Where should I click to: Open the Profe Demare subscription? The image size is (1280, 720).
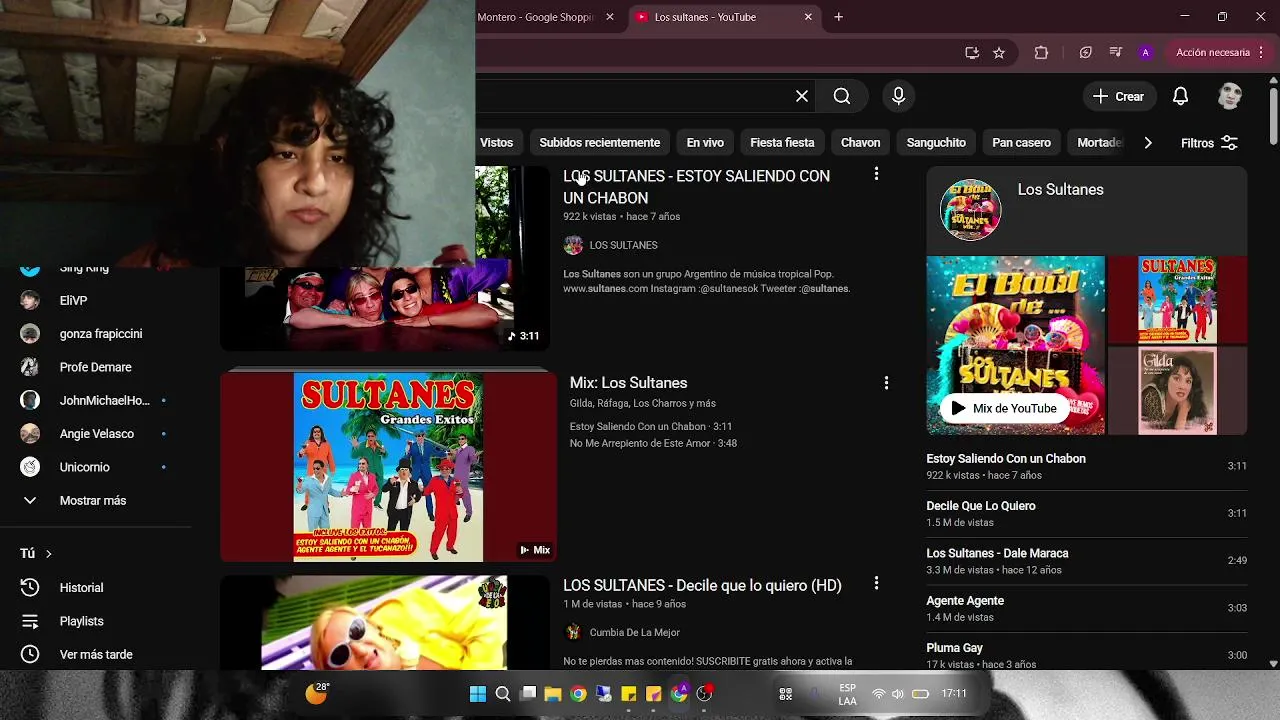click(95, 367)
